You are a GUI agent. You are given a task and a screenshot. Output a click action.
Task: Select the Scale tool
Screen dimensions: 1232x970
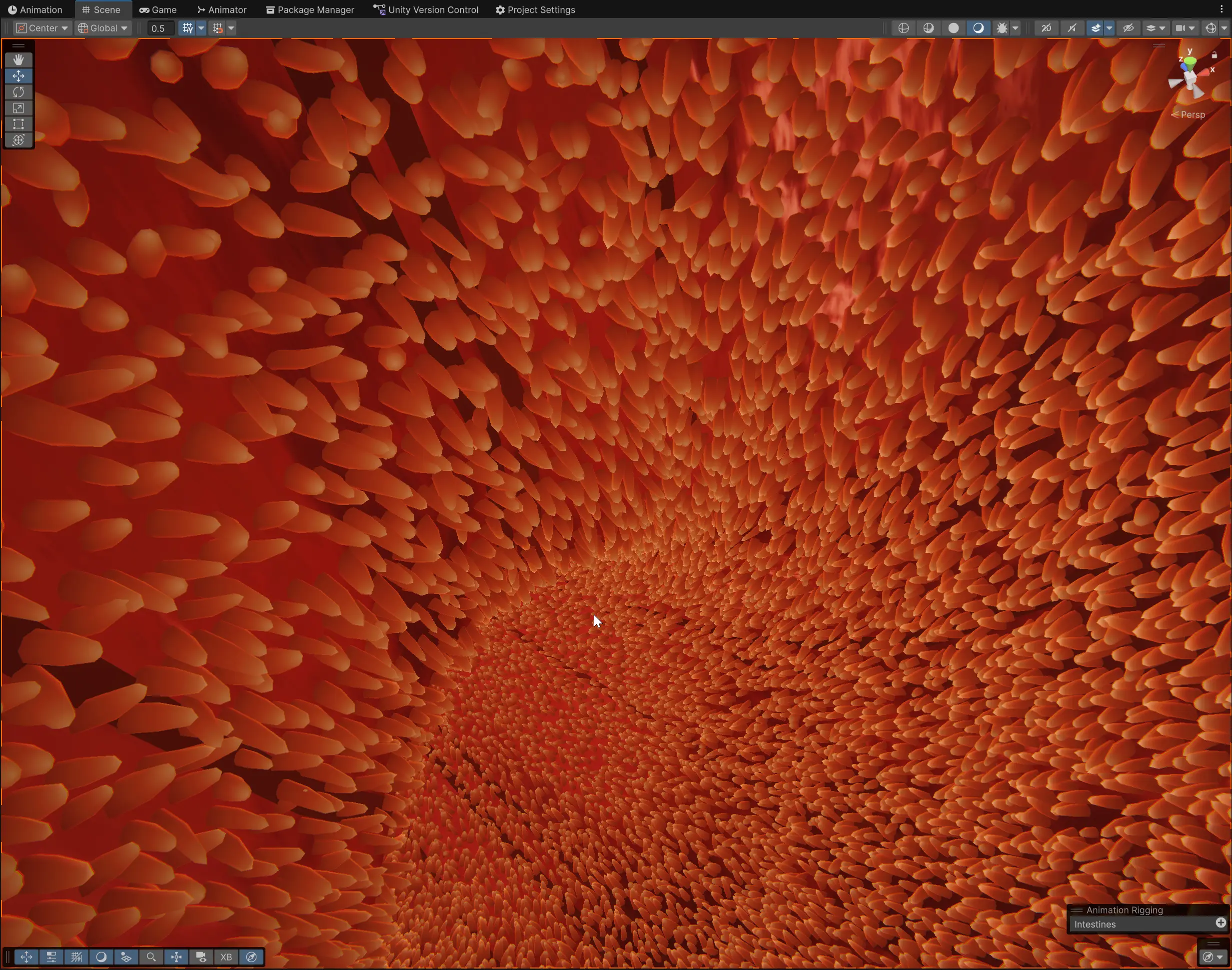pos(18,108)
